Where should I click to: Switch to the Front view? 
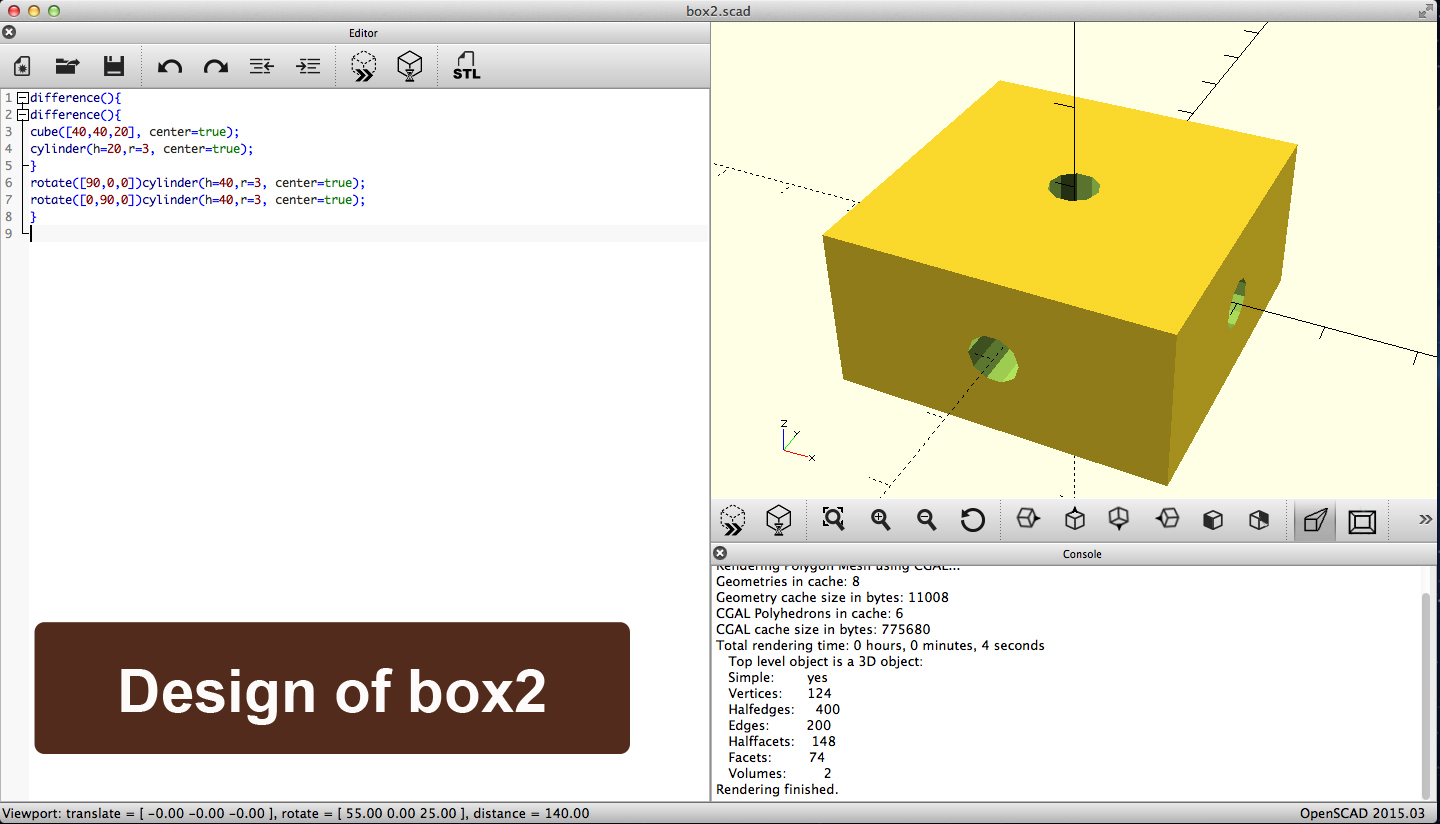1213,520
